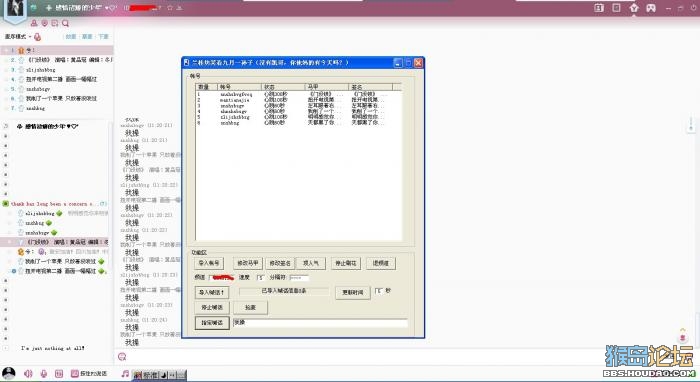
Task: Focus the seconds field beside 更新时间
Action: pyautogui.click(x=379, y=291)
